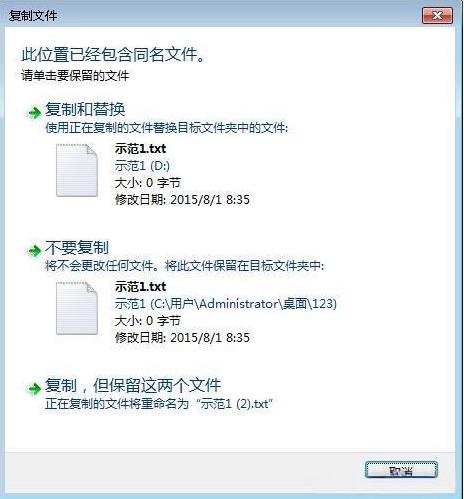Click the C:\用户\Administrator\桌面\123 path text
The height and width of the screenshot is (499, 464).
coord(244,304)
